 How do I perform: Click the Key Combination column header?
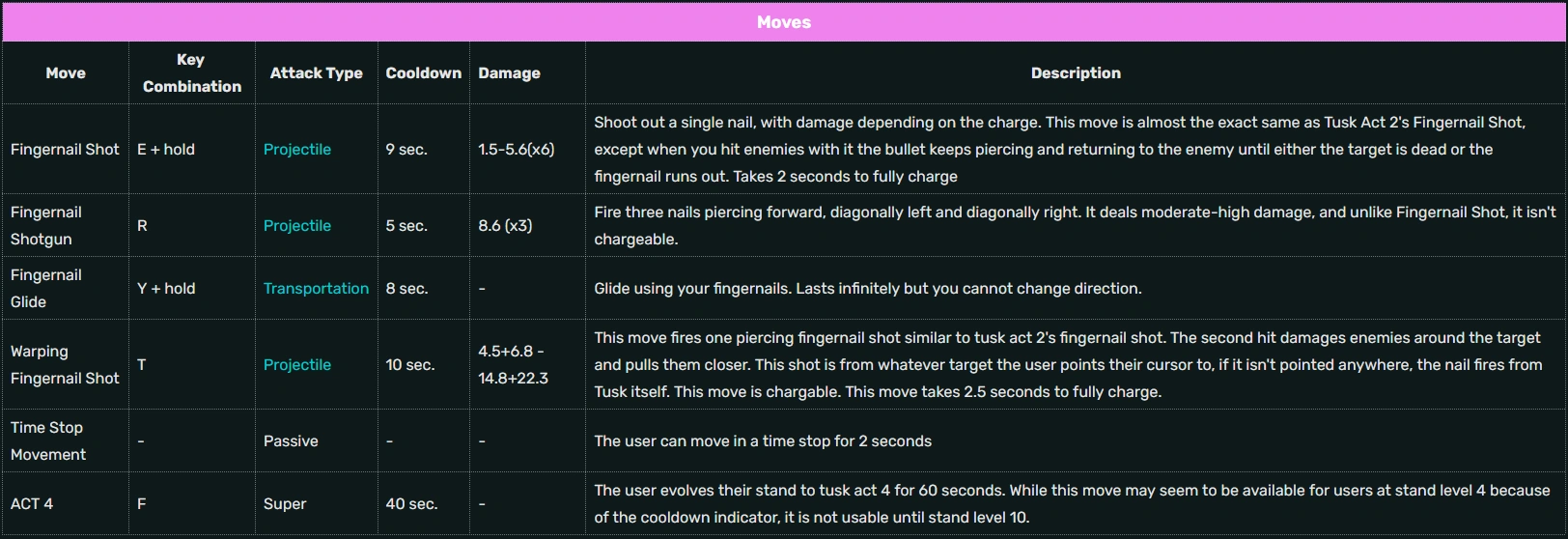191,73
